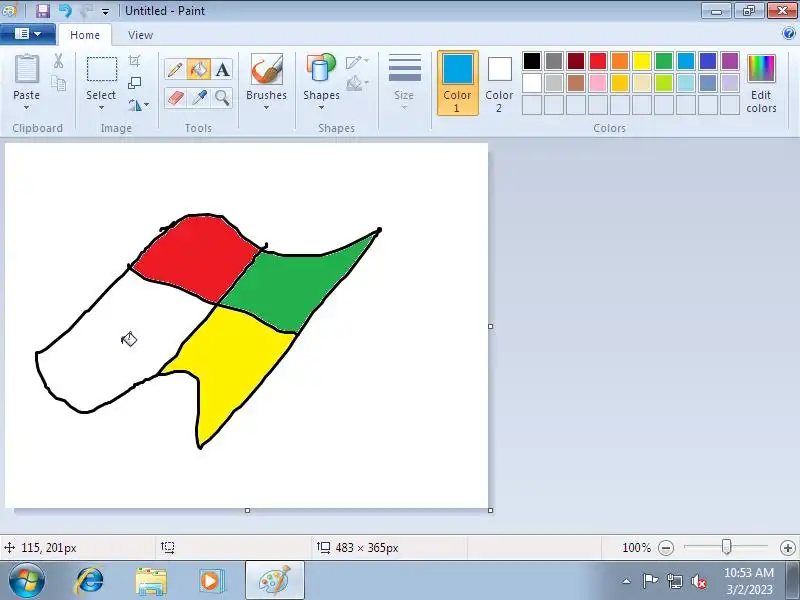Image resolution: width=800 pixels, height=600 pixels.
Task: Open the Paint application menu button
Action: tap(28, 34)
